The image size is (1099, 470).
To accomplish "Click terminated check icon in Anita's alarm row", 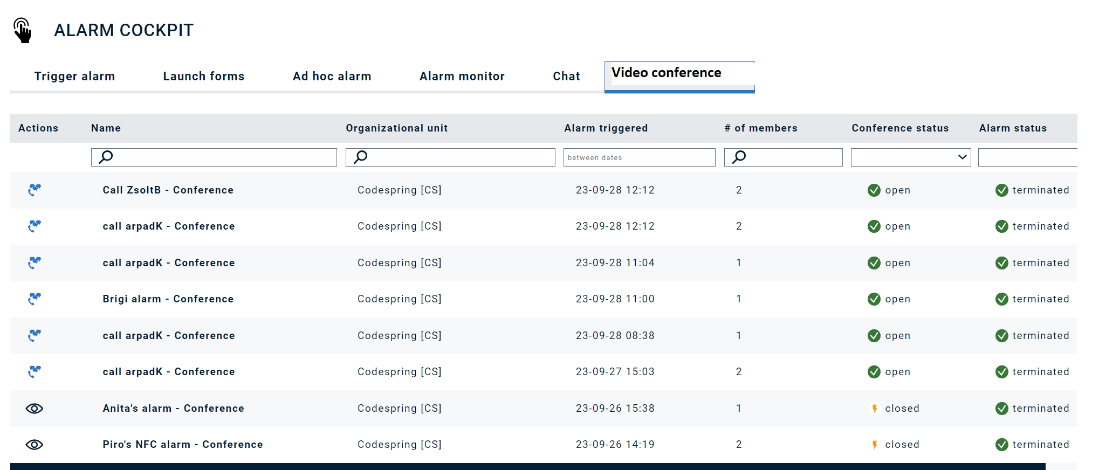I will (x=1002, y=408).
